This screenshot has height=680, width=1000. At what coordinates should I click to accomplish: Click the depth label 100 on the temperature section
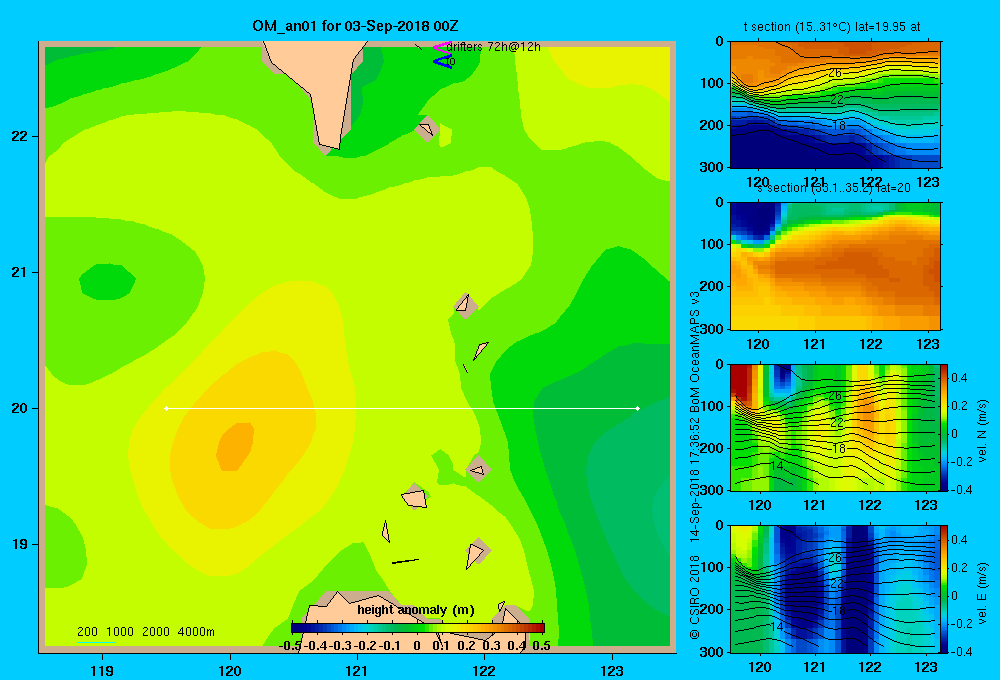(x=713, y=83)
